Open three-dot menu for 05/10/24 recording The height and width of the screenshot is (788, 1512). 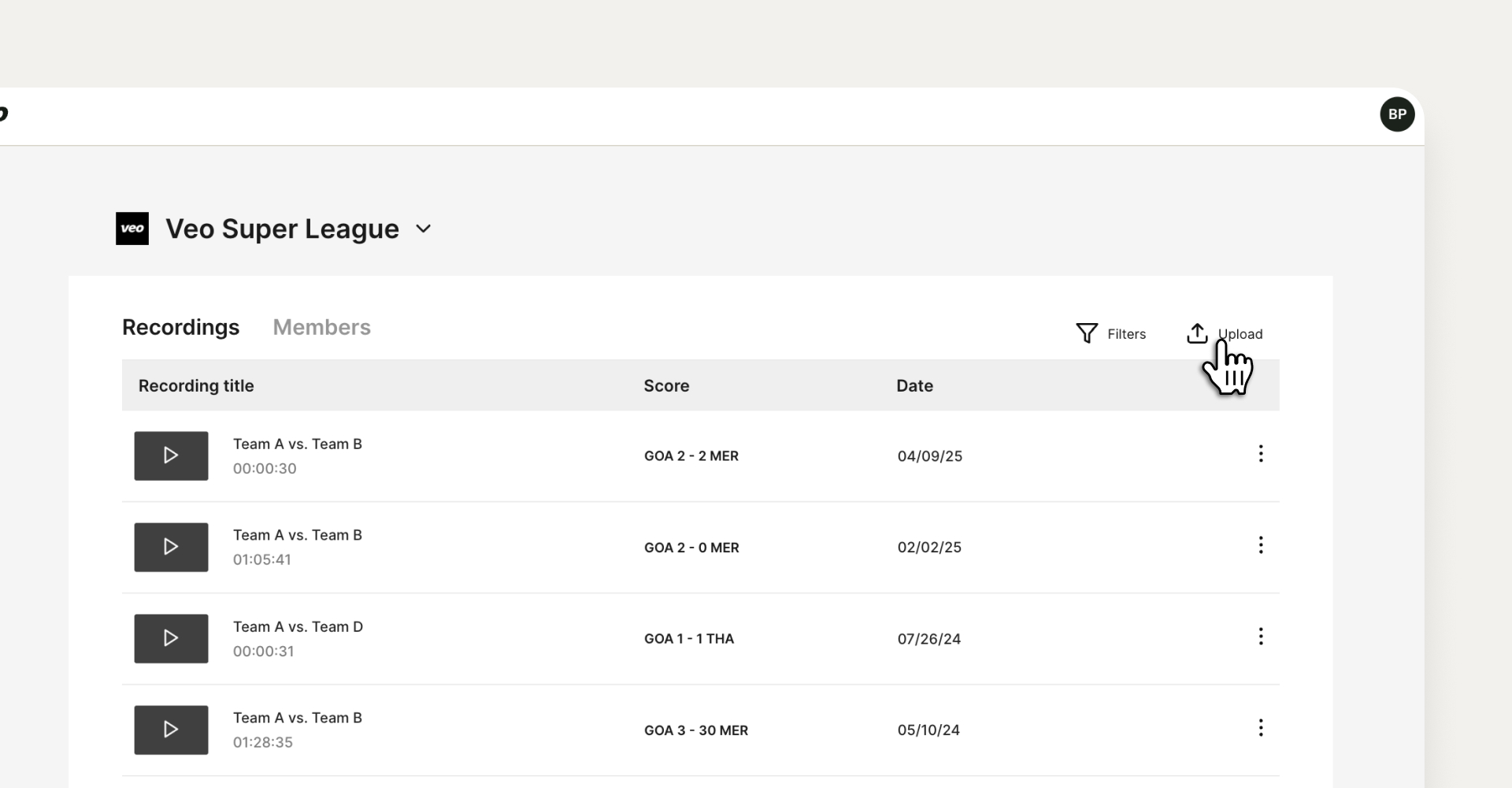pyautogui.click(x=1260, y=728)
